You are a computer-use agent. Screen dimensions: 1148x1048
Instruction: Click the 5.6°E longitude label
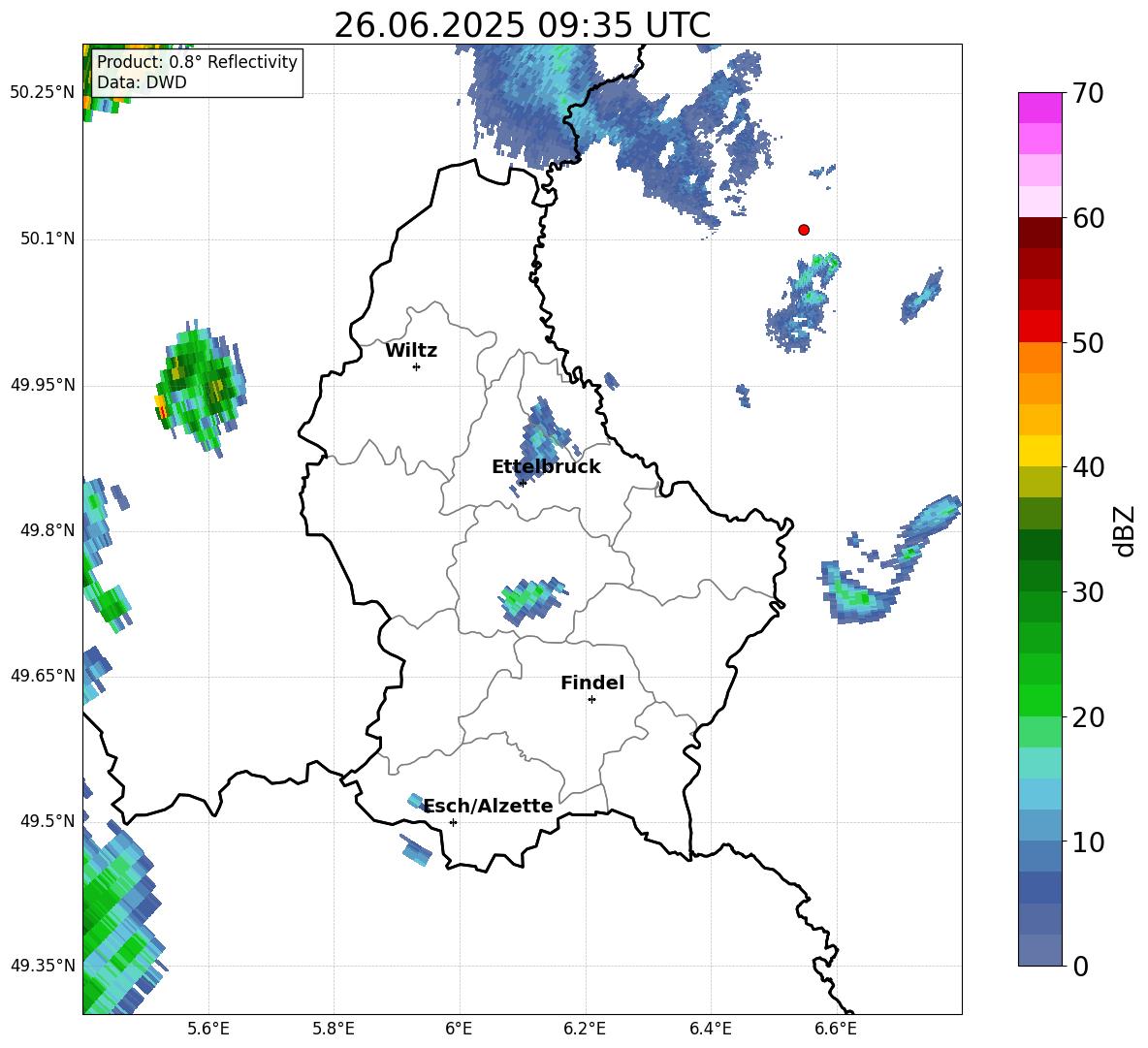(208, 1029)
